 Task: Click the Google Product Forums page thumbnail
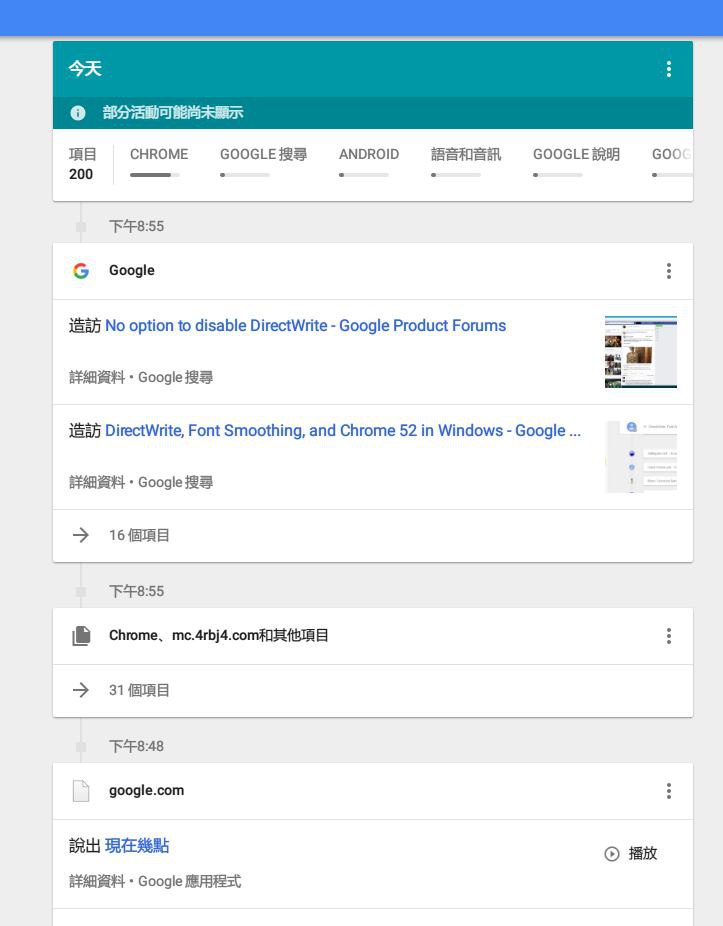point(640,352)
